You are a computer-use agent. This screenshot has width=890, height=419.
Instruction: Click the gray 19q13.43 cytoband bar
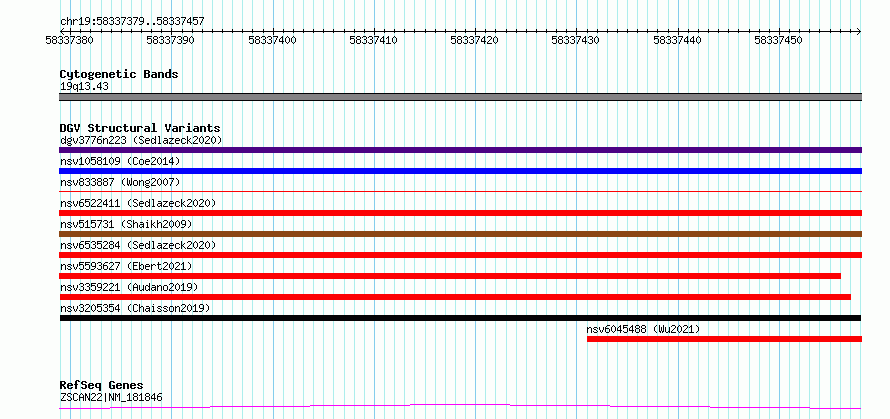(460, 97)
